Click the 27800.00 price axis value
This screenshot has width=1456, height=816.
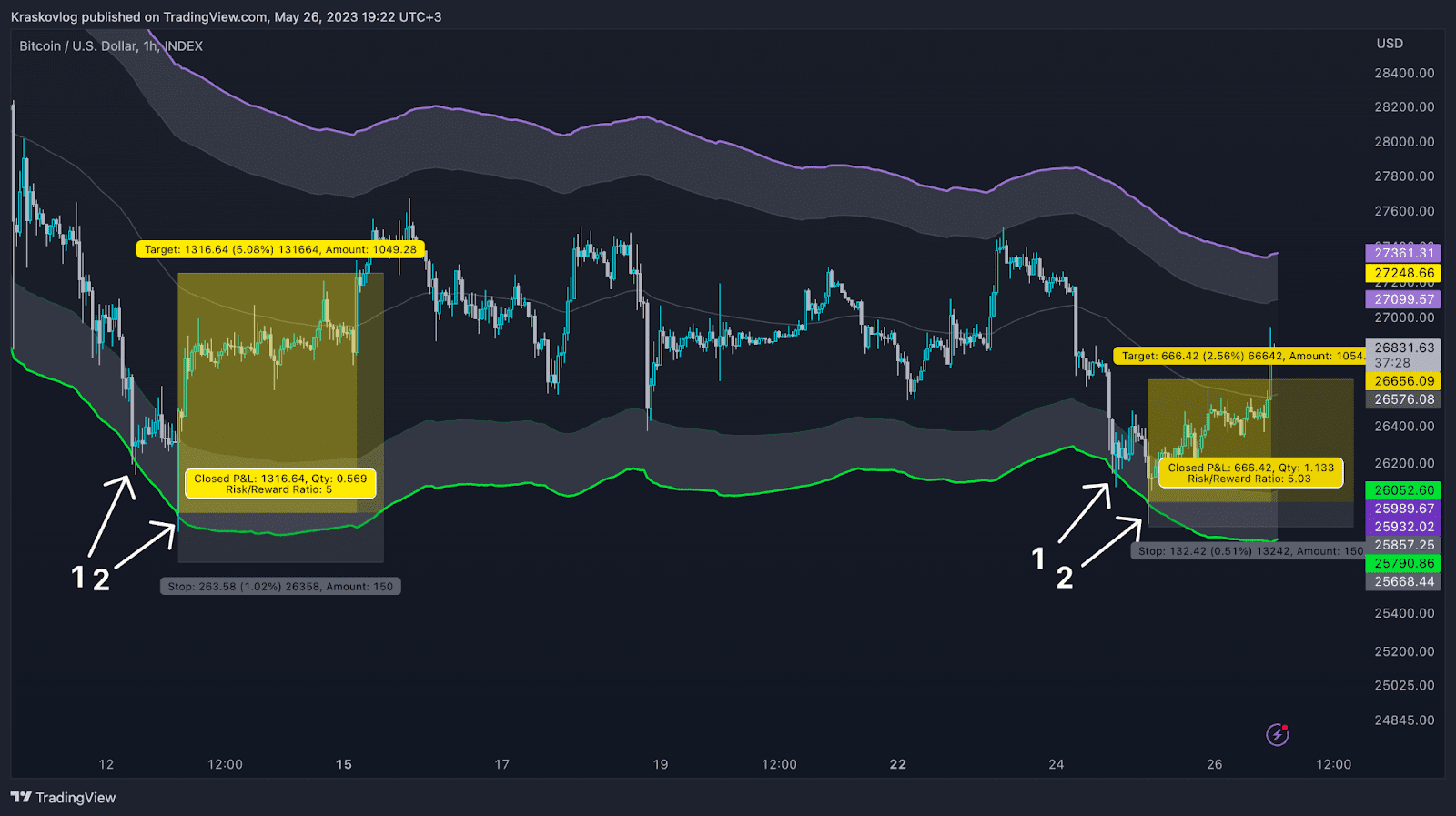[x=1404, y=176]
